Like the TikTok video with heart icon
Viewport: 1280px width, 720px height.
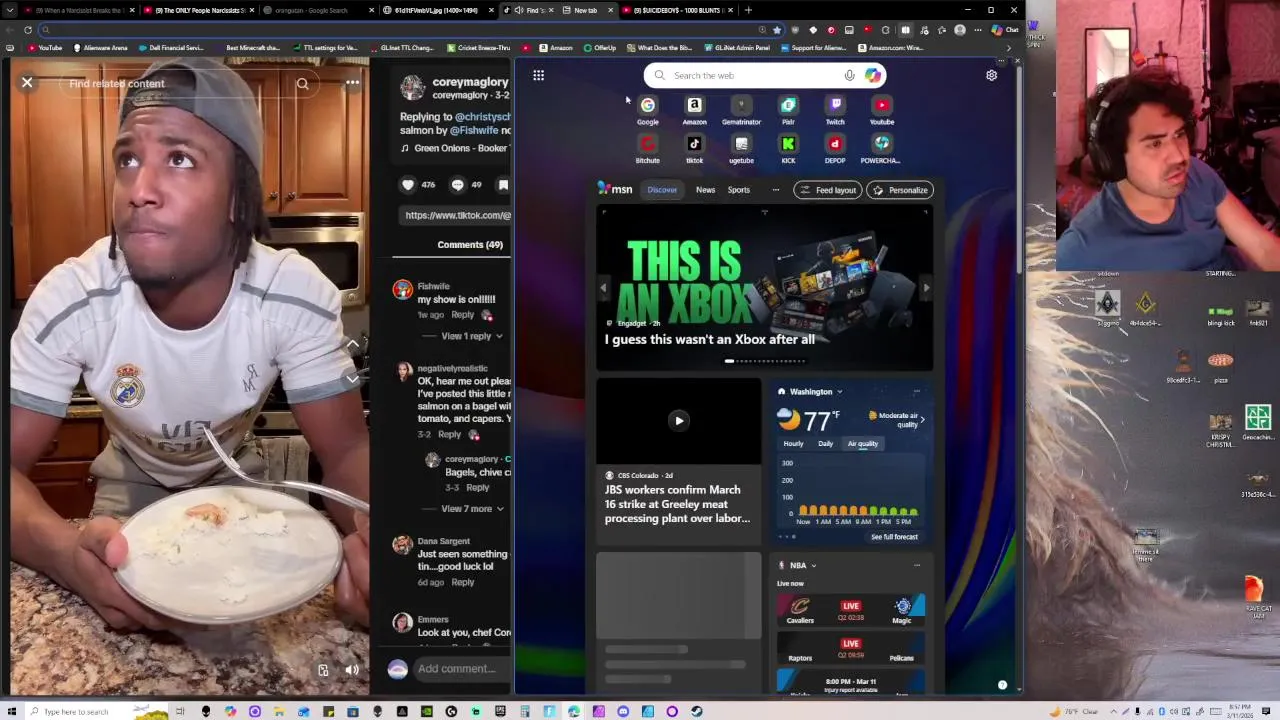tap(408, 184)
